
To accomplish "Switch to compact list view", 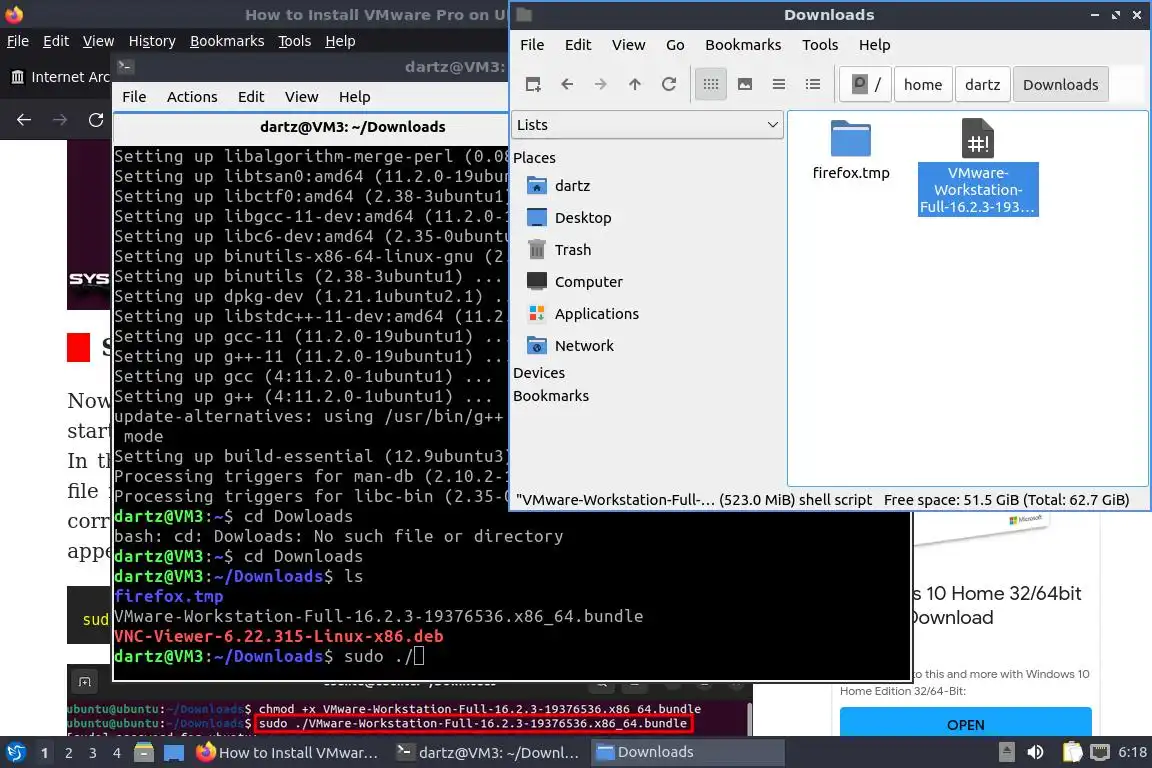I will click(x=779, y=85).
